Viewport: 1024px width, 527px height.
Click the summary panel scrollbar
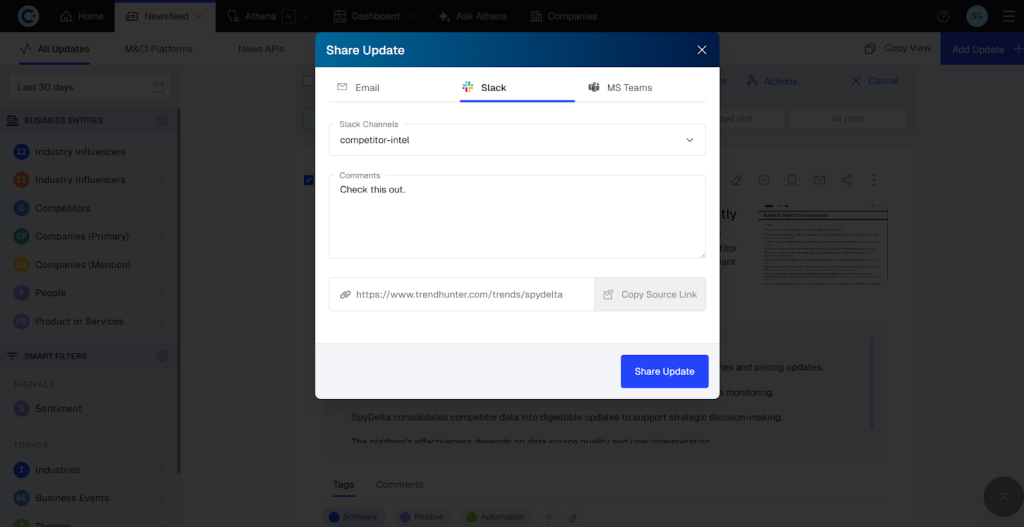coord(871,382)
